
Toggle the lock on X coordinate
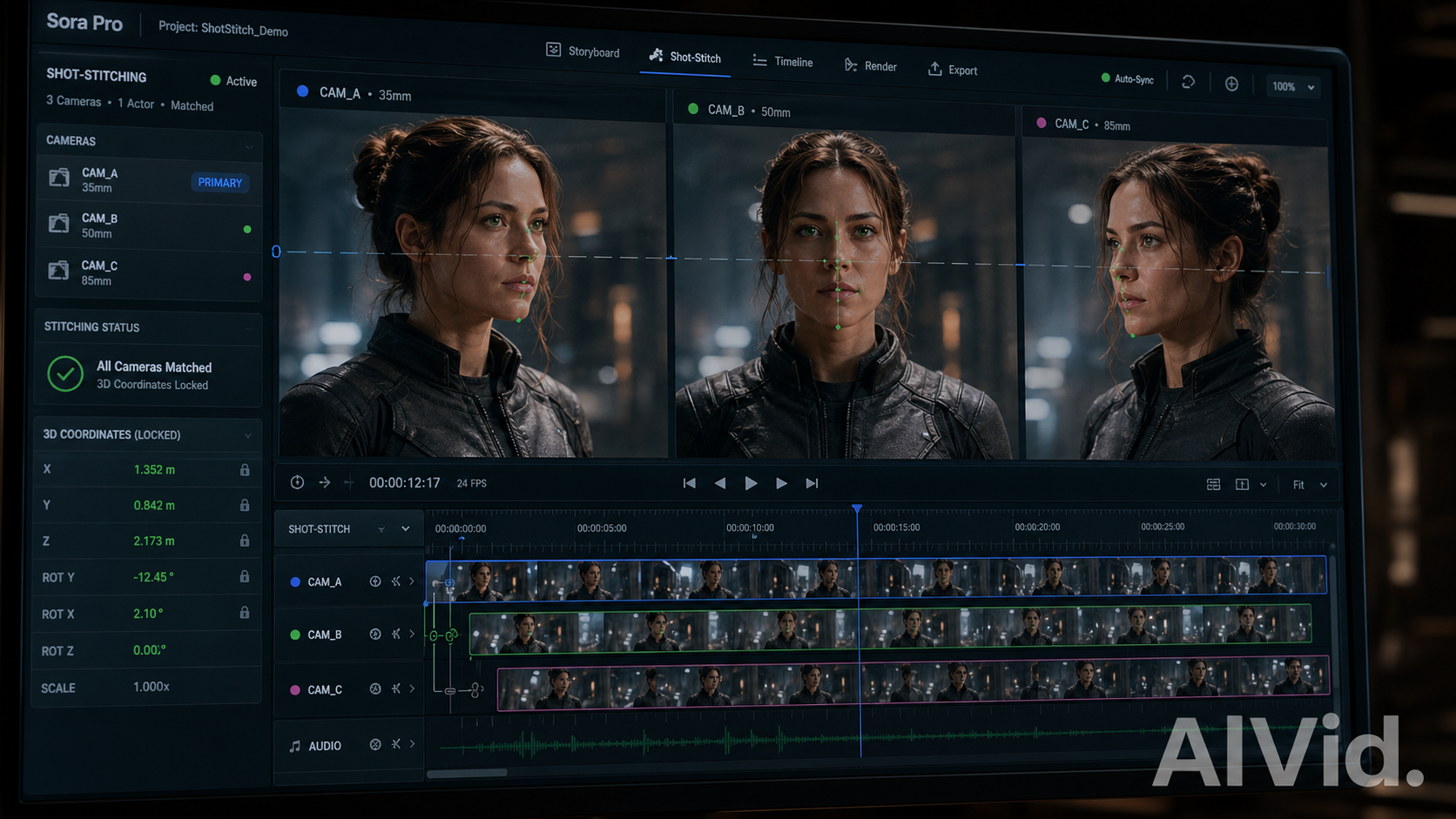(x=245, y=470)
